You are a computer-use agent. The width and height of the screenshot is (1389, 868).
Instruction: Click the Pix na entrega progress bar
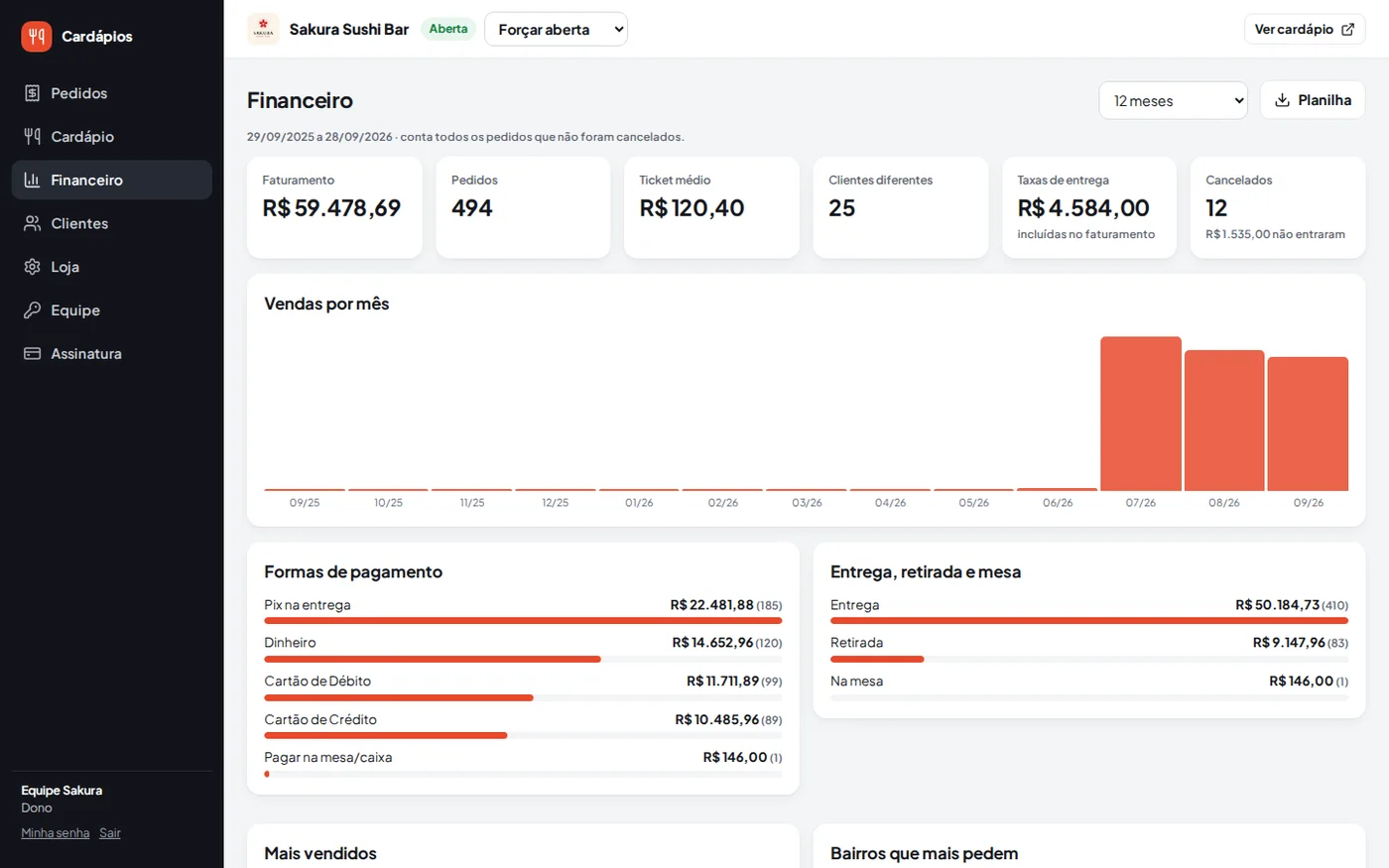523,621
